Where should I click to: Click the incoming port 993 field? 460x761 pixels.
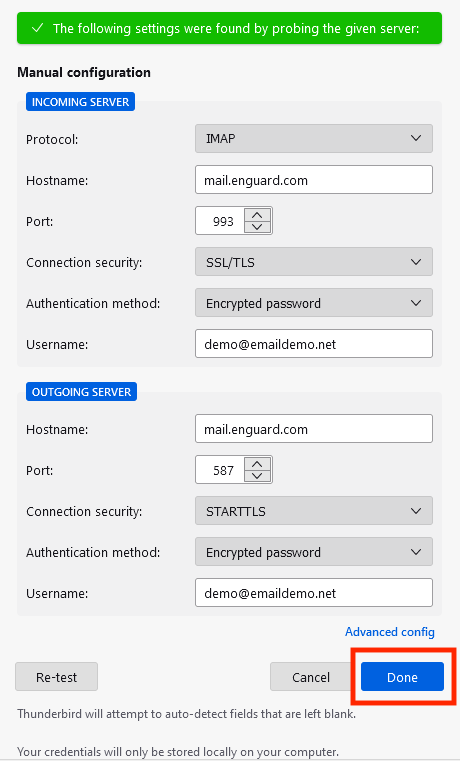221,221
